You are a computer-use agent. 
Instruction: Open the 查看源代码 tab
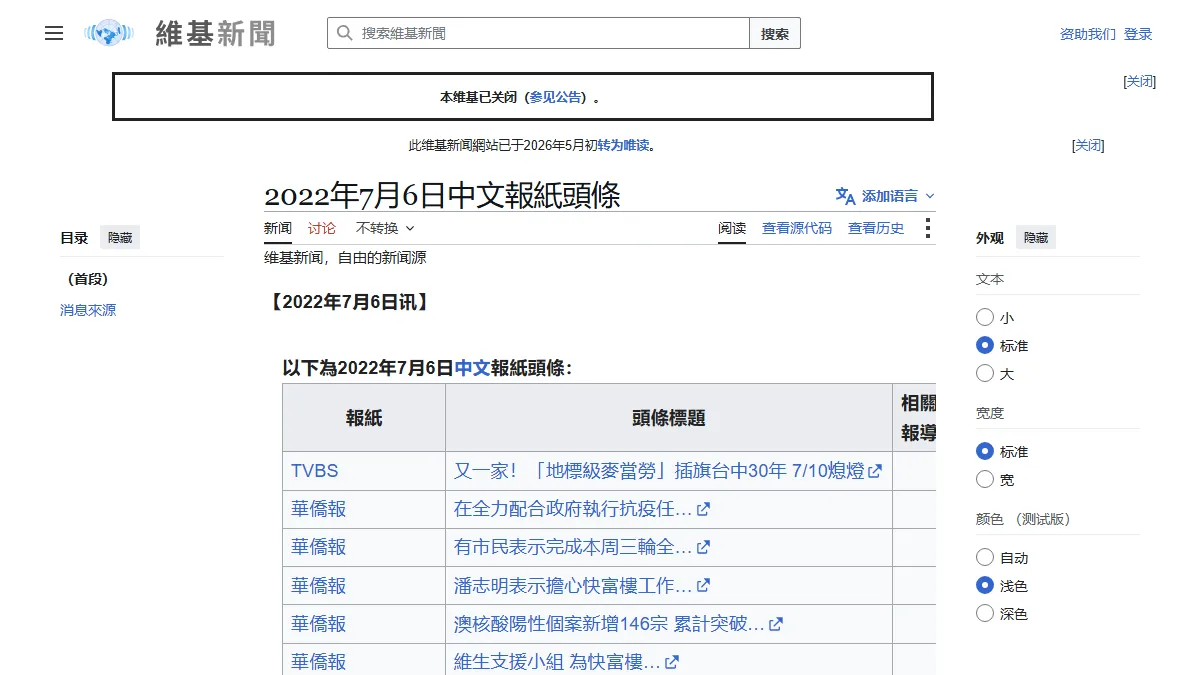pos(797,228)
